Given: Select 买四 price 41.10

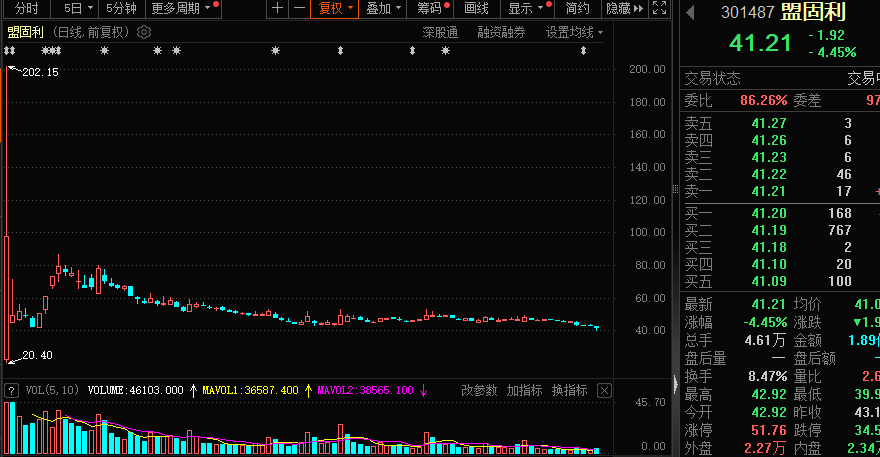Looking at the screenshot, I should pyautogui.click(x=769, y=264).
